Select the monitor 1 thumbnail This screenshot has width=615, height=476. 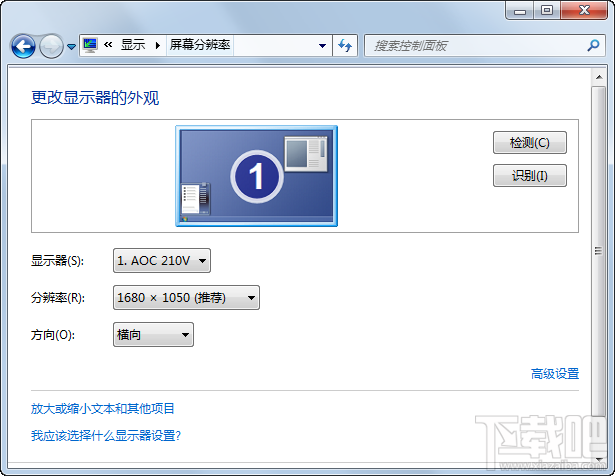coord(257,176)
